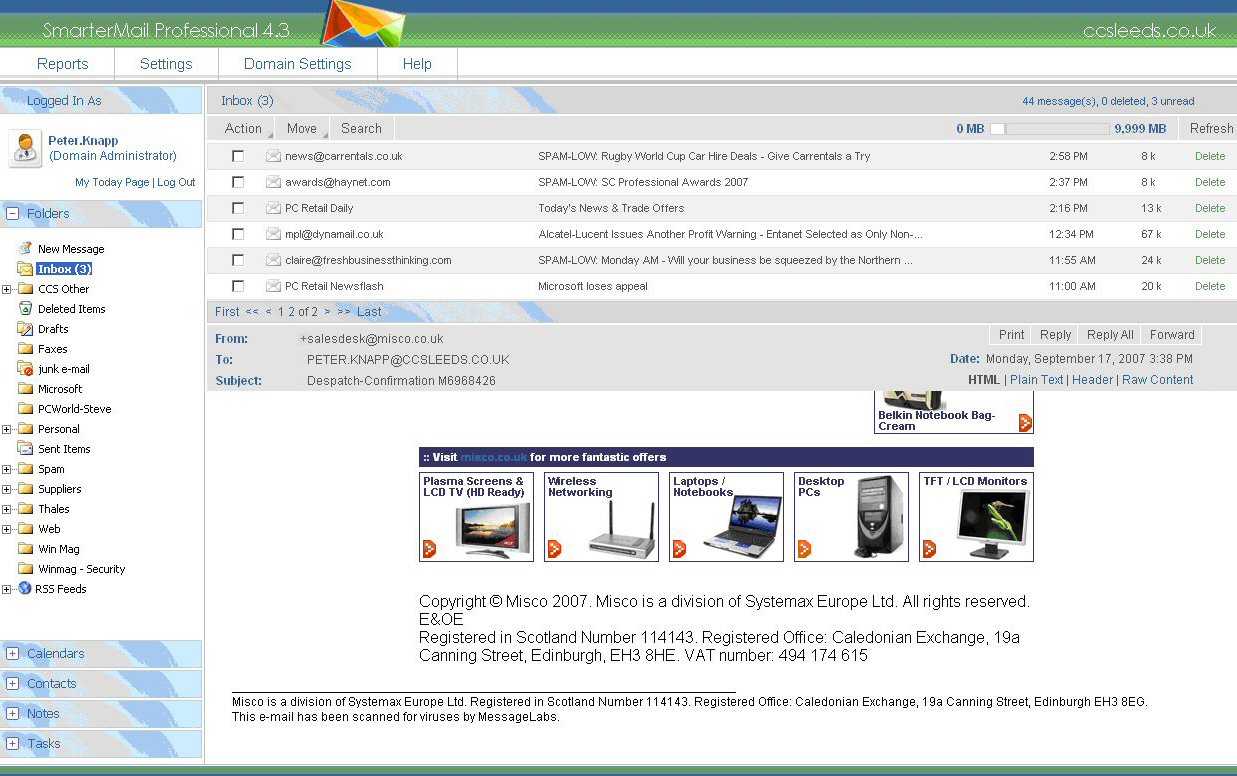This screenshot has height=776, width=1237.
Task: Open the Settings menu
Action: 166,64
